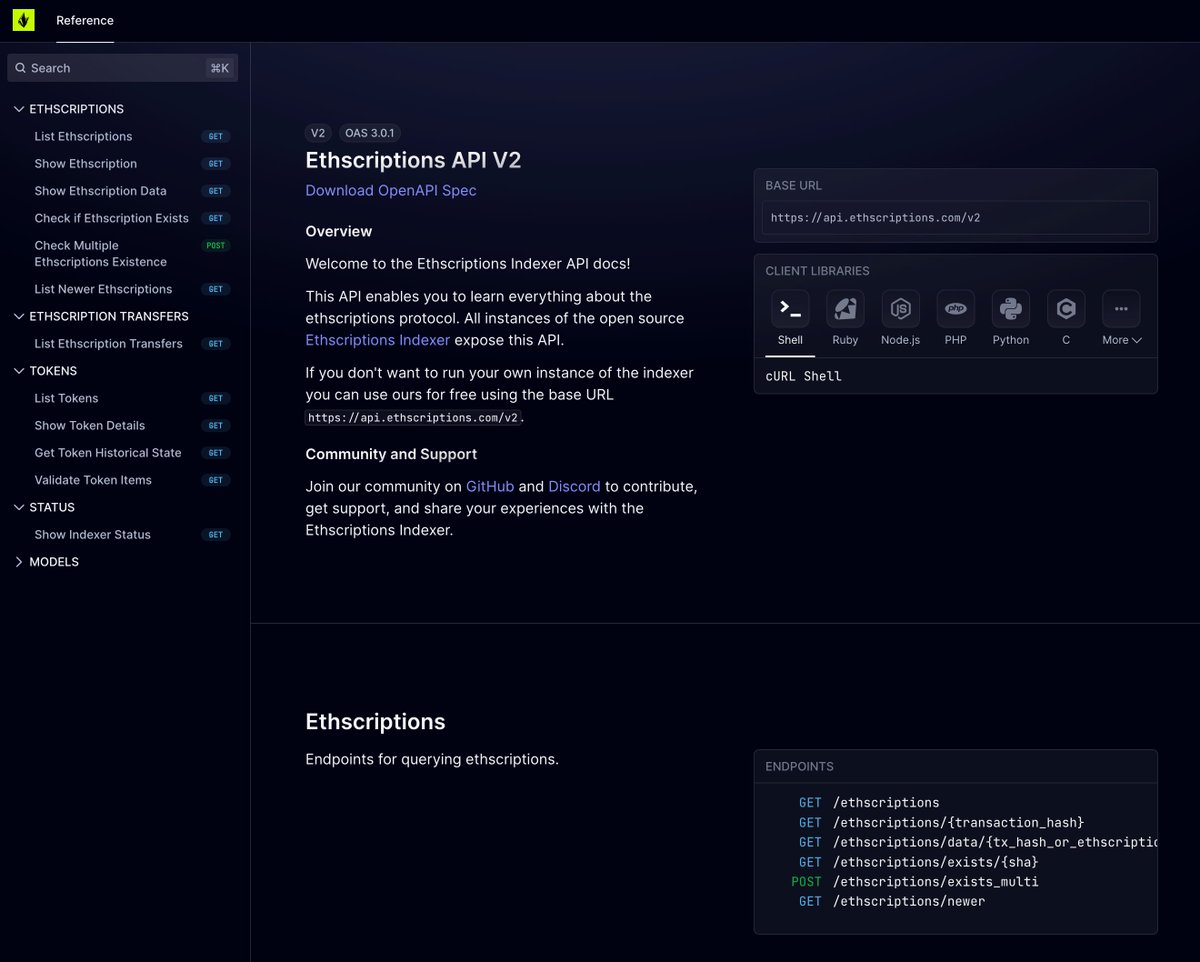Click the green leaf logo icon
The height and width of the screenshot is (962, 1200).
(x=23, y=20)
